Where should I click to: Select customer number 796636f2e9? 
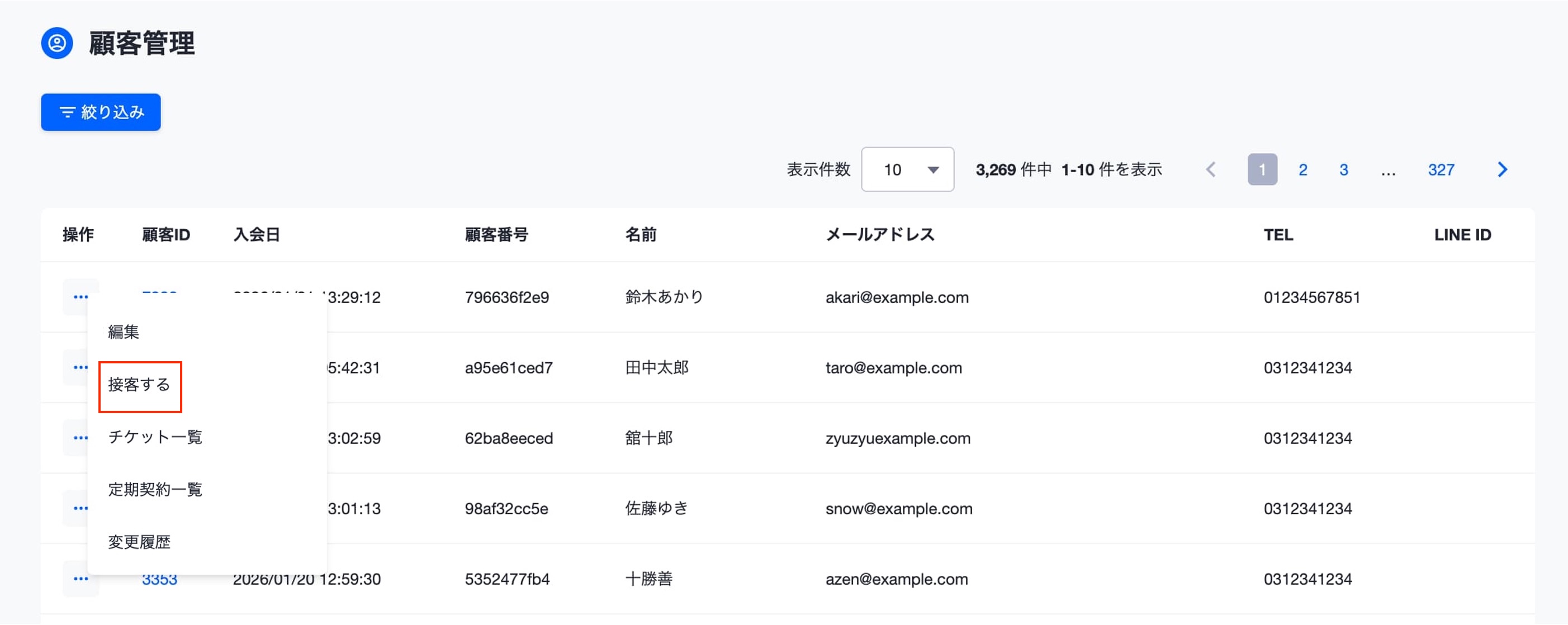[x=507, y=297]
